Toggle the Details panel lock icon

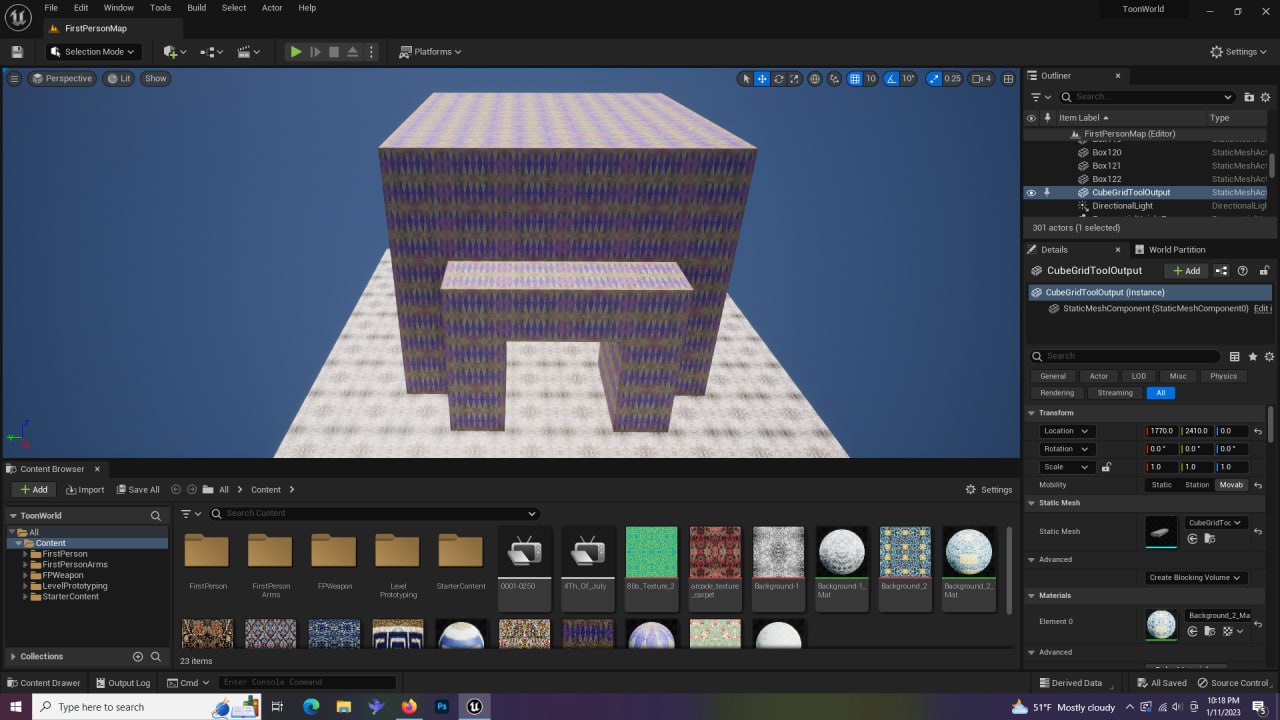coord(1264,271)
